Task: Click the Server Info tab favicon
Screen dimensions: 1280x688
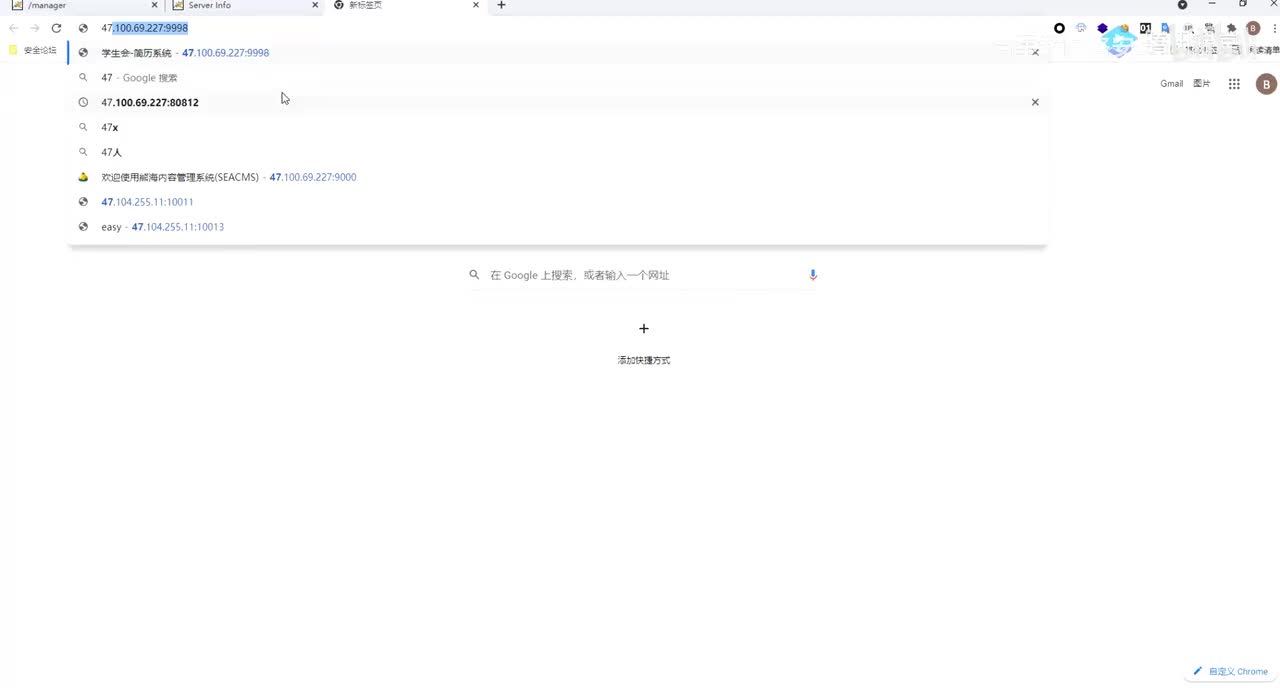Action: (178, 5)
